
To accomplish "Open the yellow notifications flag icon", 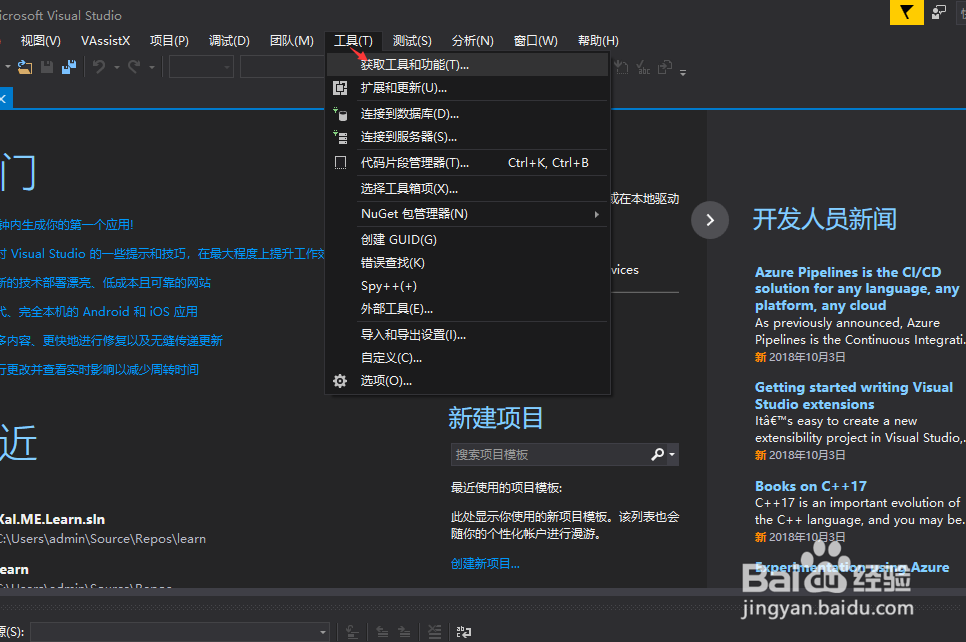I will pyautogui.click(x=907, y=12).
